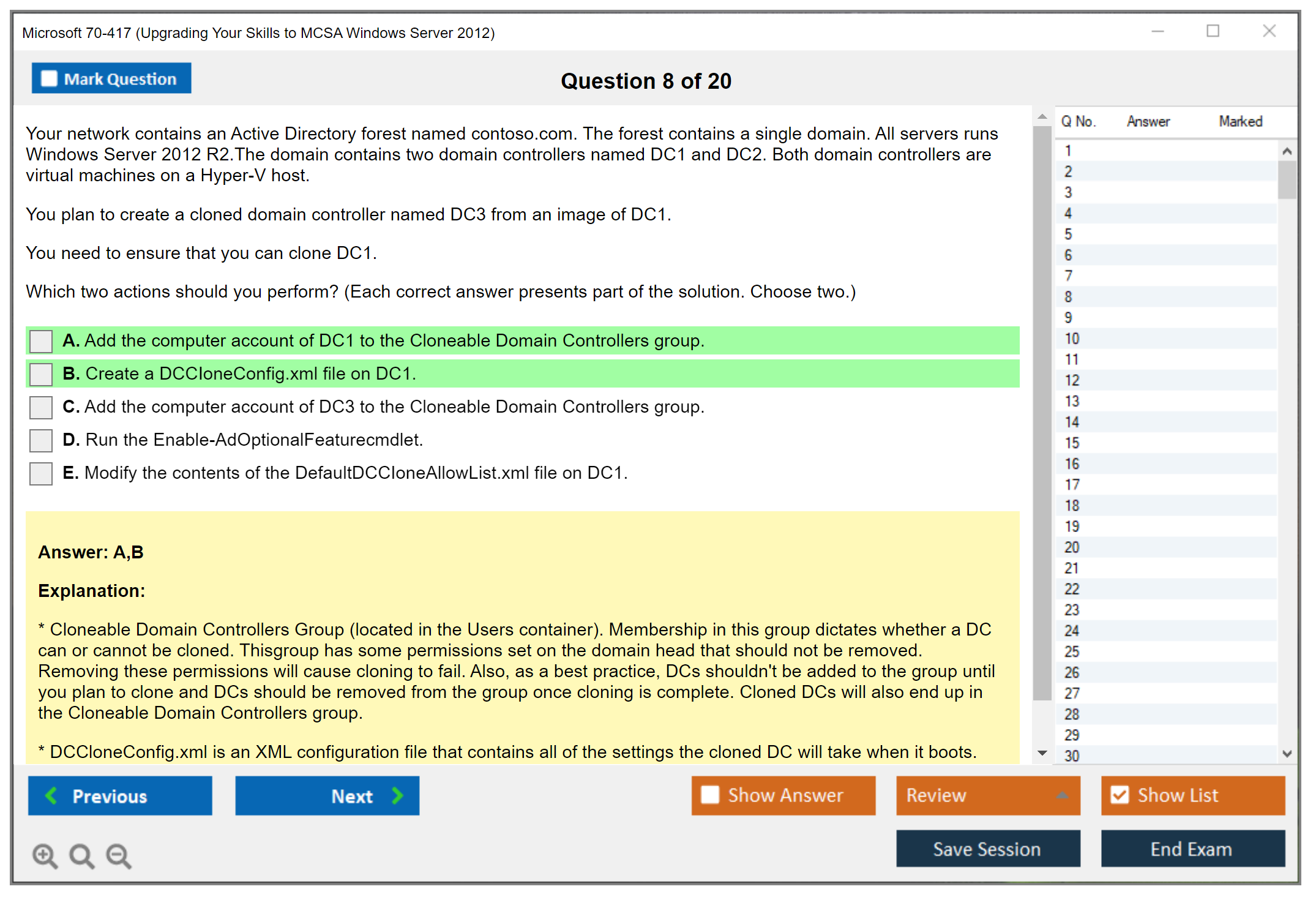Click the Save Session button

pos(987,849)
